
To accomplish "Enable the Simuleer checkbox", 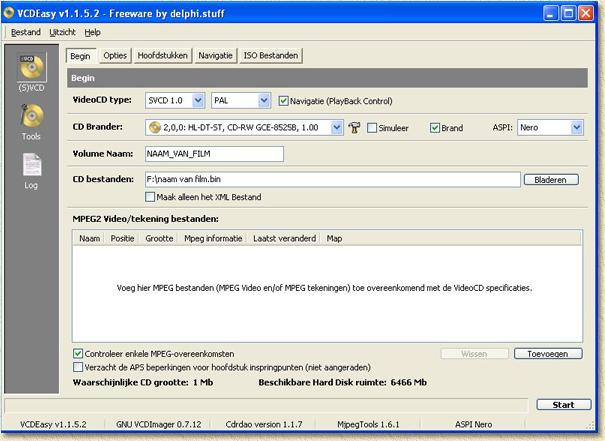I will point(372,128).
